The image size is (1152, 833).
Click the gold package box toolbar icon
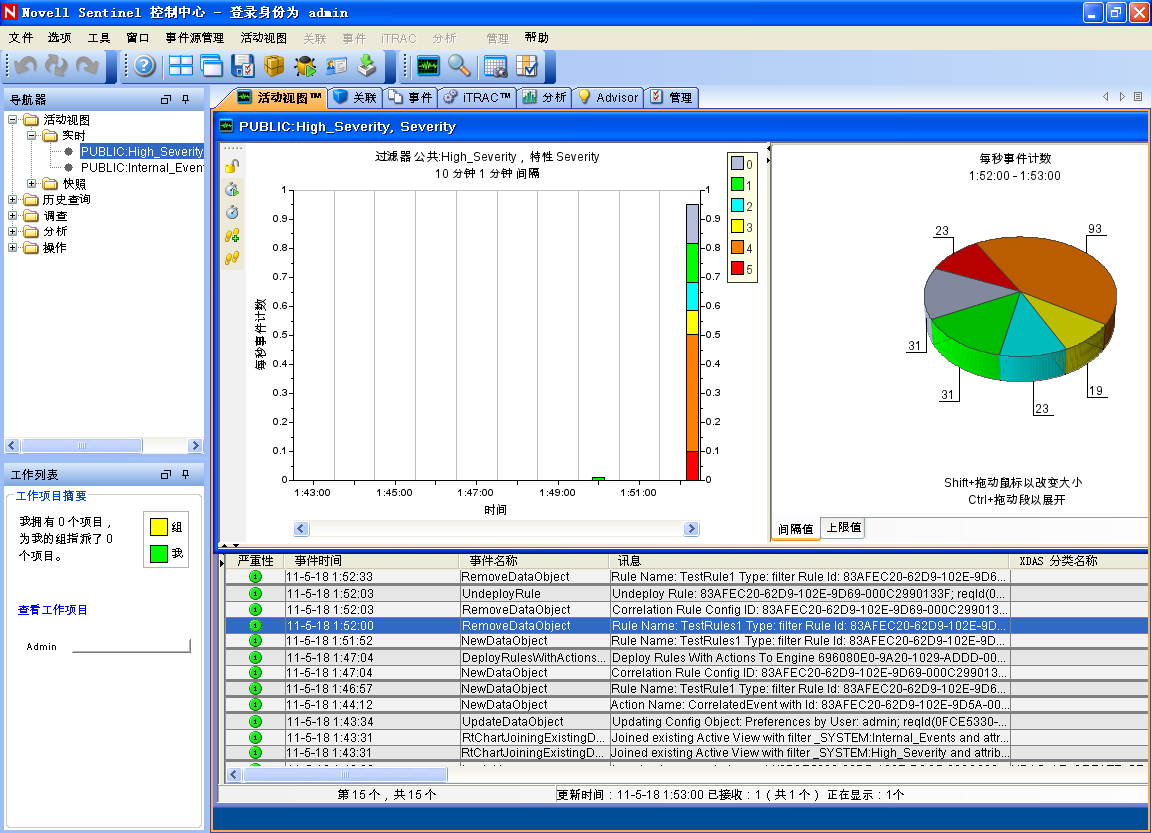pyautogui.click(x=274, y=66)
